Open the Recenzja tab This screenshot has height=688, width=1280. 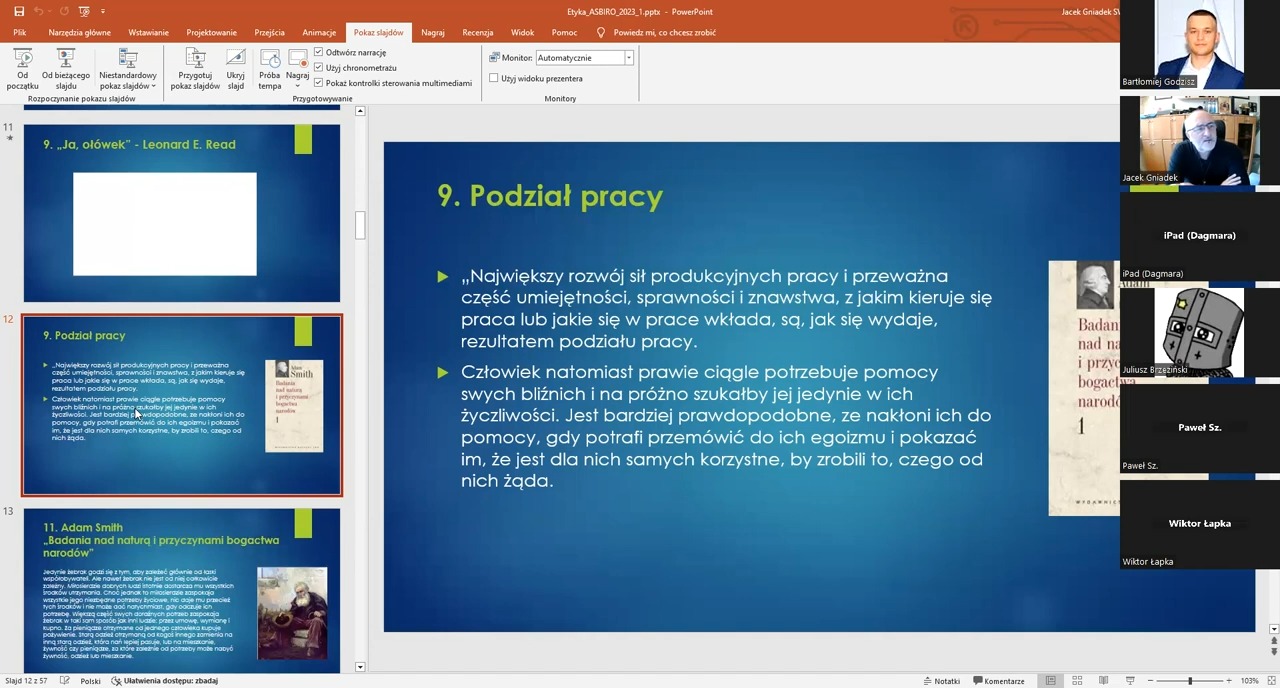(x=477, y=32)
